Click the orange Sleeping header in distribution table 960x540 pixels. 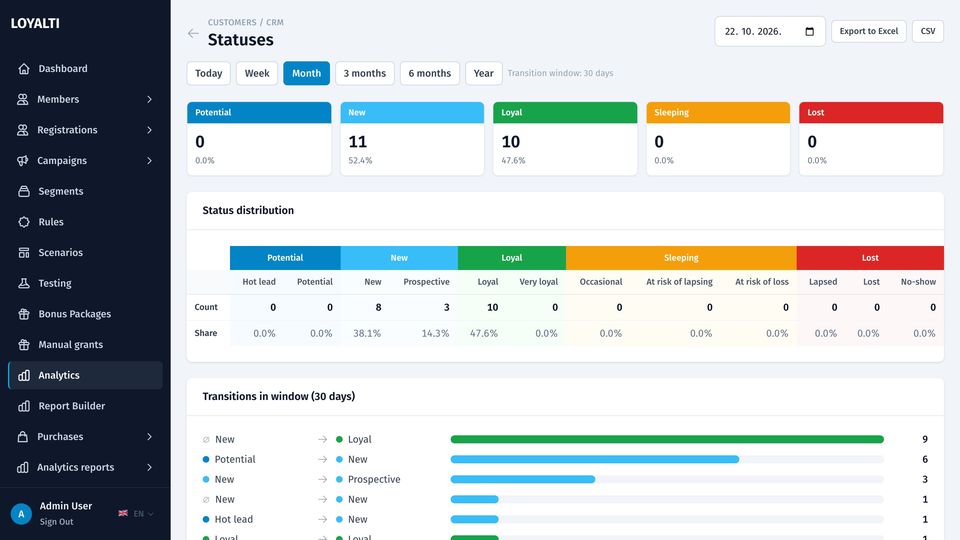point(681,258)
